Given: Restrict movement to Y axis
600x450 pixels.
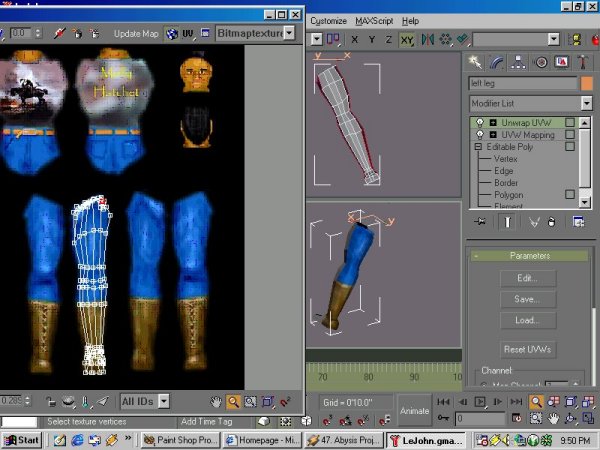Looking at the screenshot, I should [372, 39].
